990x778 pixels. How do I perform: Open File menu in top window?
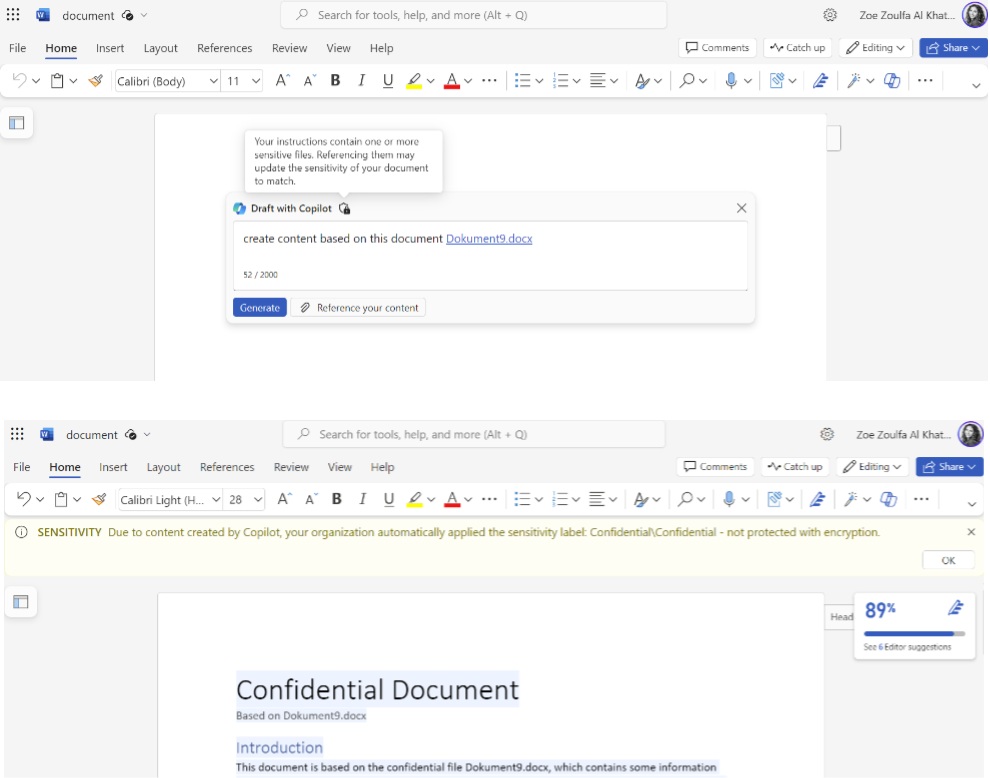[18, 48]
